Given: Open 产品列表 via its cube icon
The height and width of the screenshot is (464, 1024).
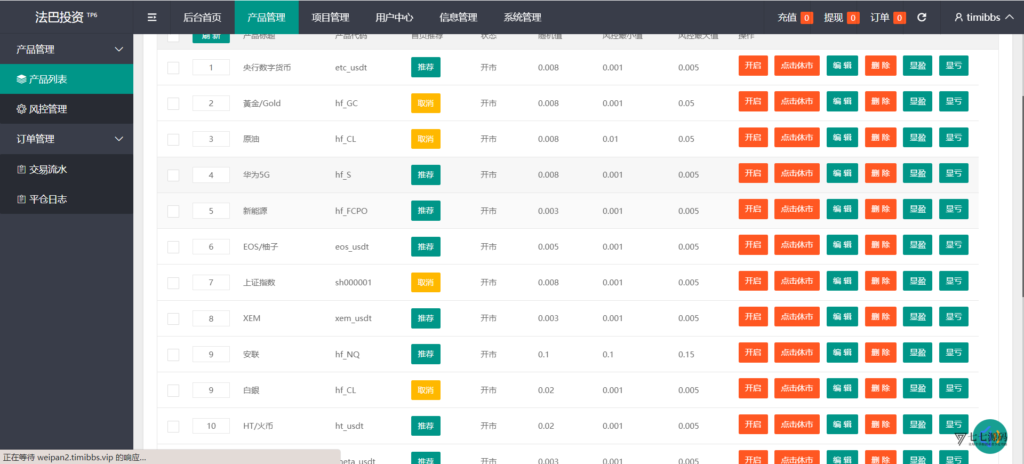Looking at the screenshot, I should (x=22, y=79).
